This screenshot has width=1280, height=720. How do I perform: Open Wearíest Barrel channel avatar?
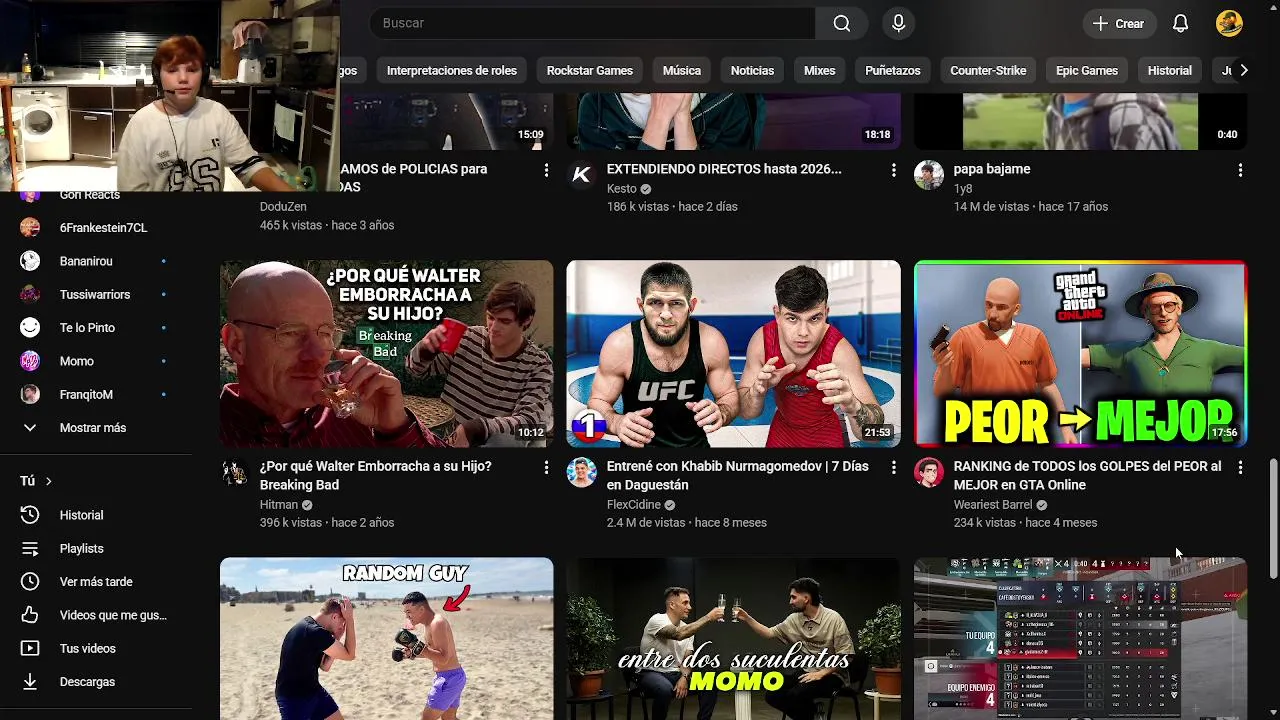tap(928, 472)
